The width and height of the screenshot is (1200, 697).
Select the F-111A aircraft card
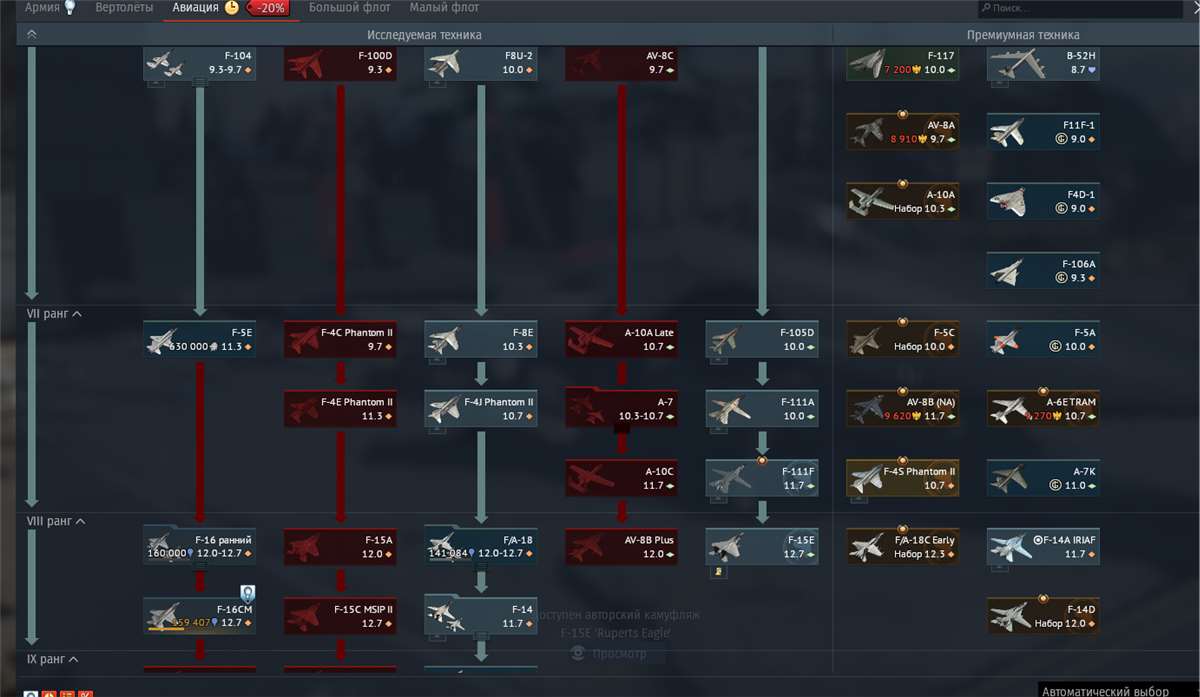[x=762, y=408]
